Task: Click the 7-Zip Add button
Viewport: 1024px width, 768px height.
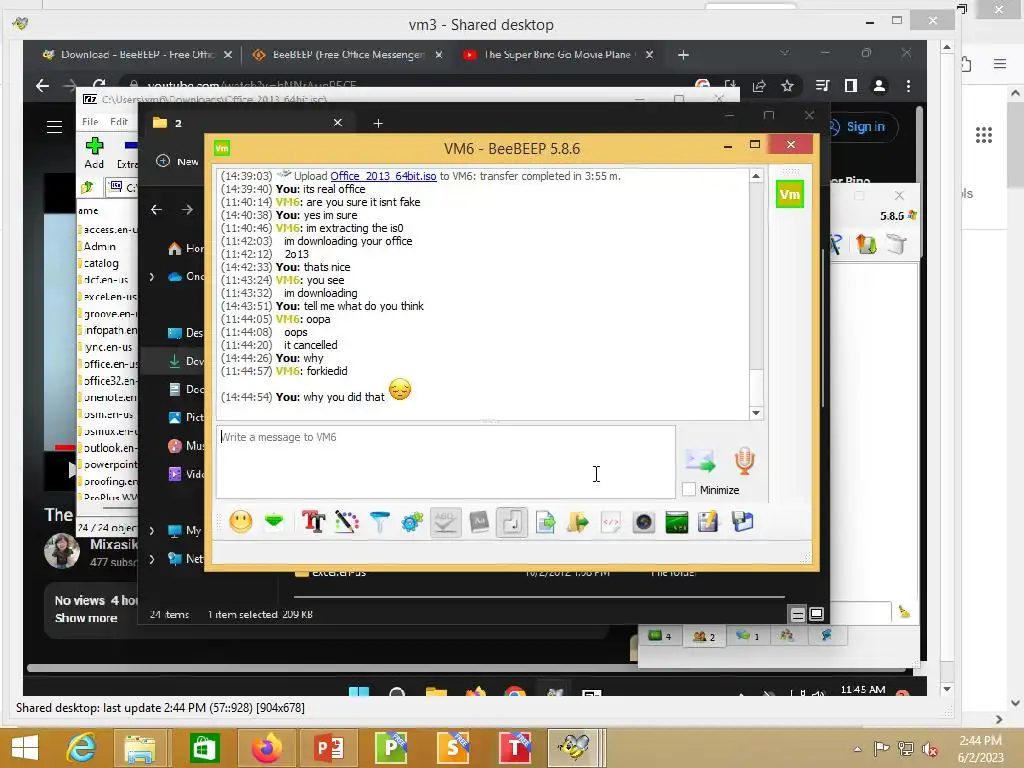Action: click(94, 152)
